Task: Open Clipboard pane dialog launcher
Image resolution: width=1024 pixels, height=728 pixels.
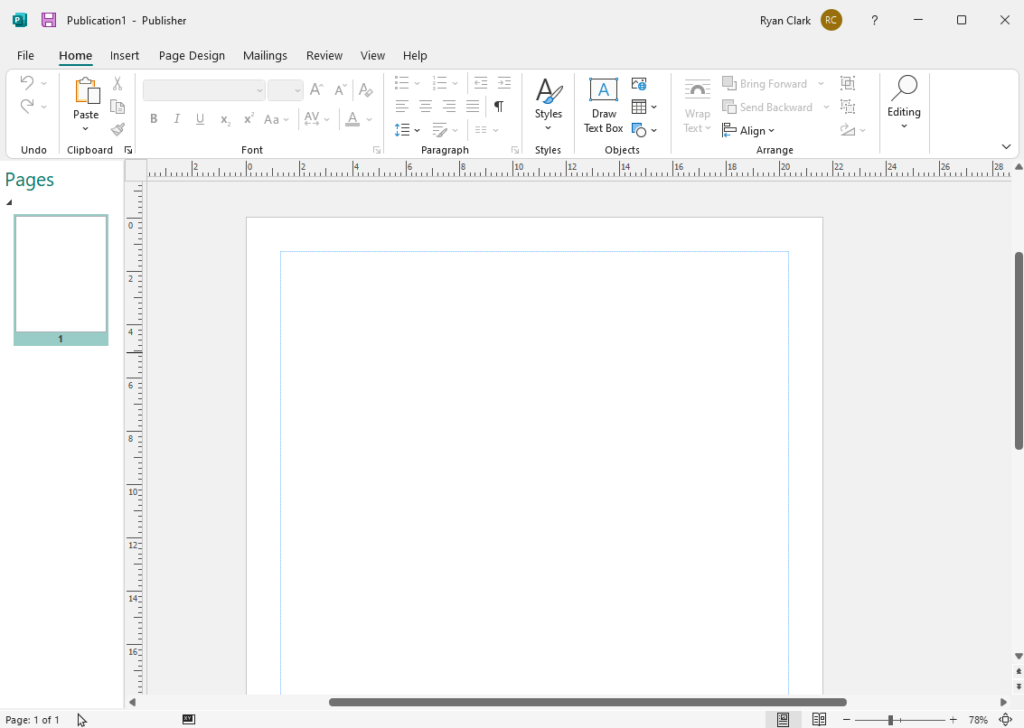Action: 128,150
